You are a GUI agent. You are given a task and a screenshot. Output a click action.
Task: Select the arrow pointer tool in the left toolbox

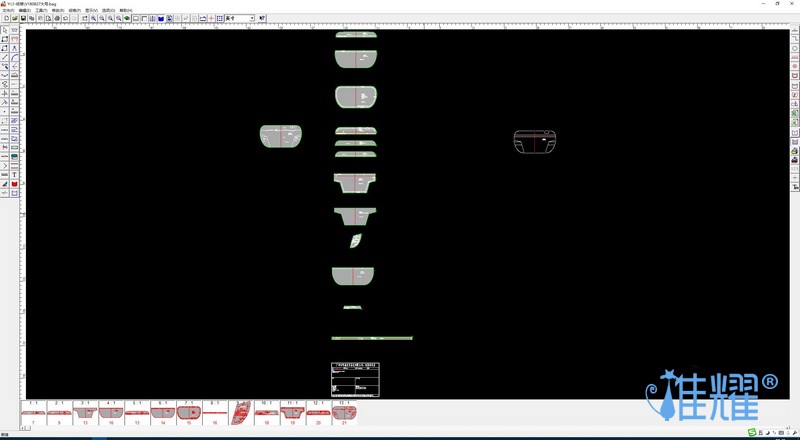5,30
